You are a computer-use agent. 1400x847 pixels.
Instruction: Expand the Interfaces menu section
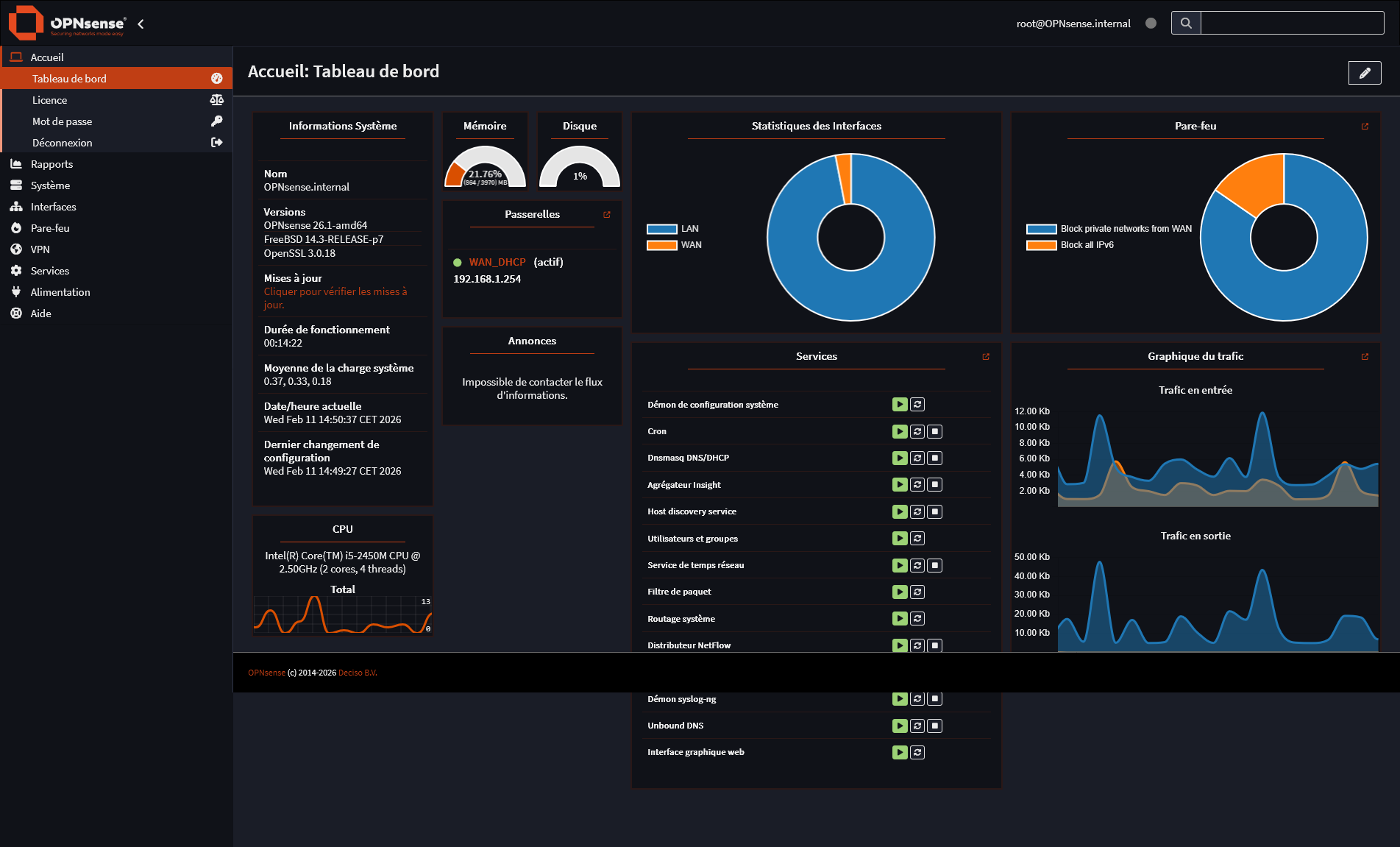pos(53,207)
